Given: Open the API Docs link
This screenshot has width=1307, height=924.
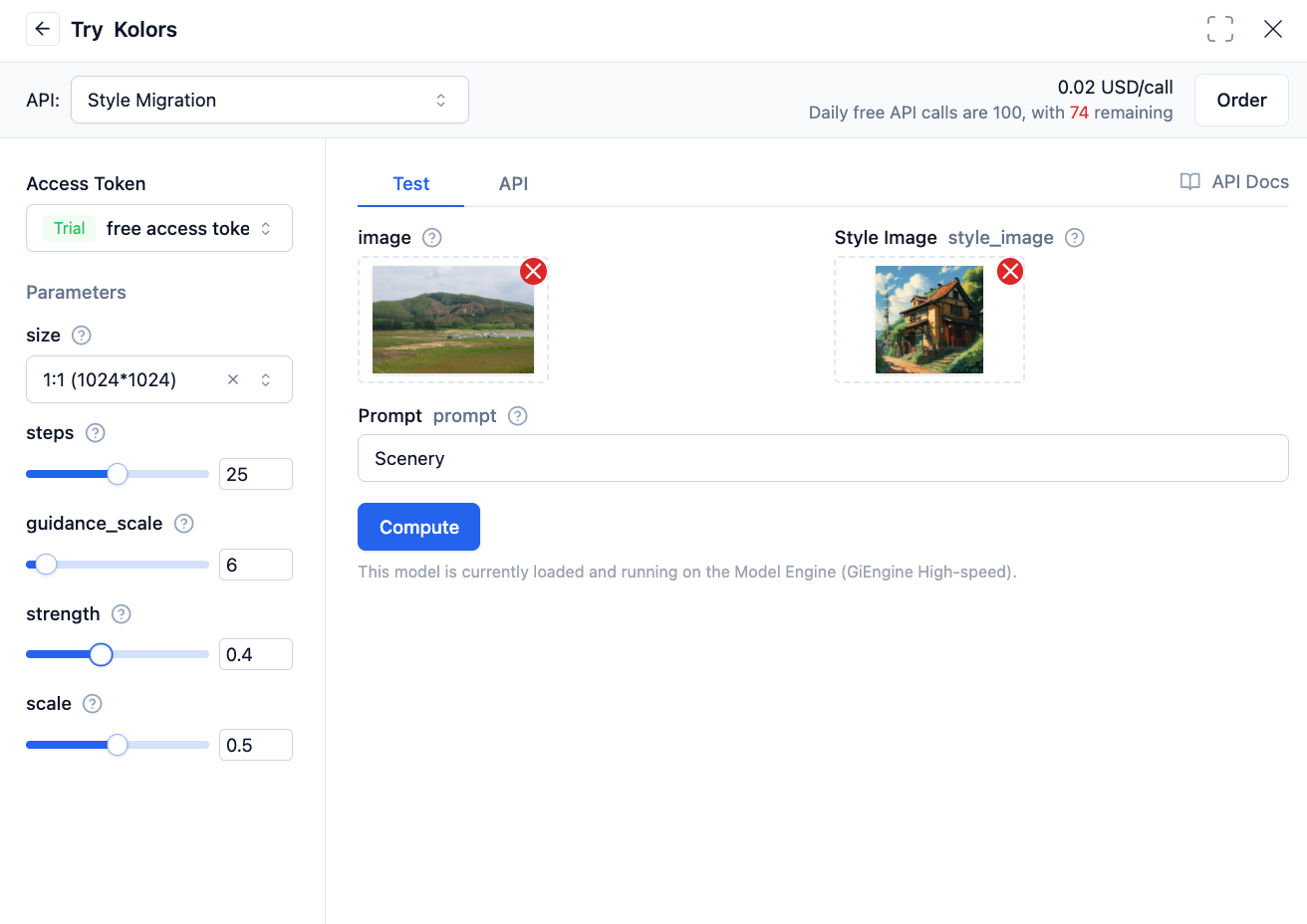Looking at the screenshot, I should click(1234, 181).
